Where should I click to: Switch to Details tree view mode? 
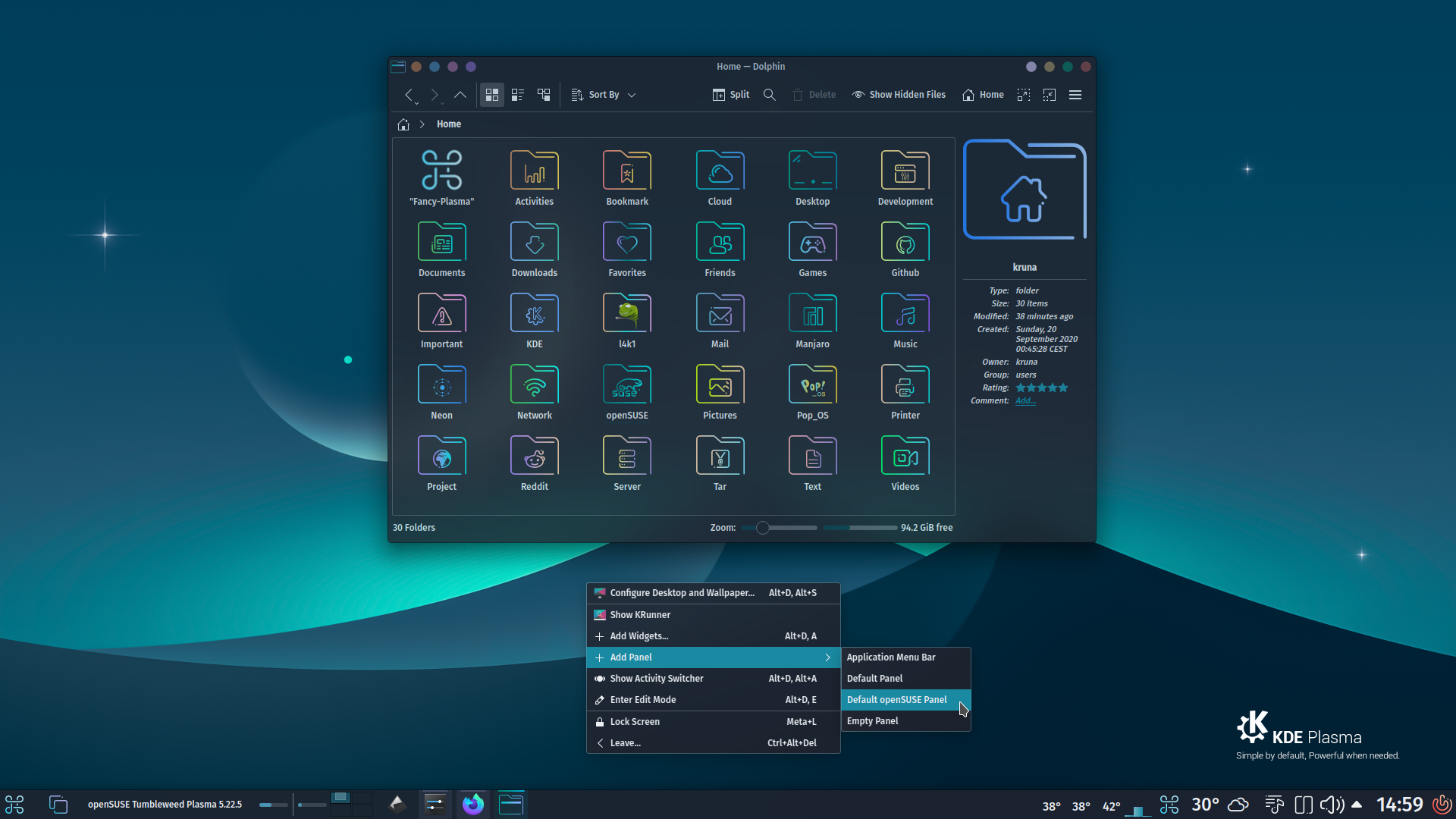point(544,95)
